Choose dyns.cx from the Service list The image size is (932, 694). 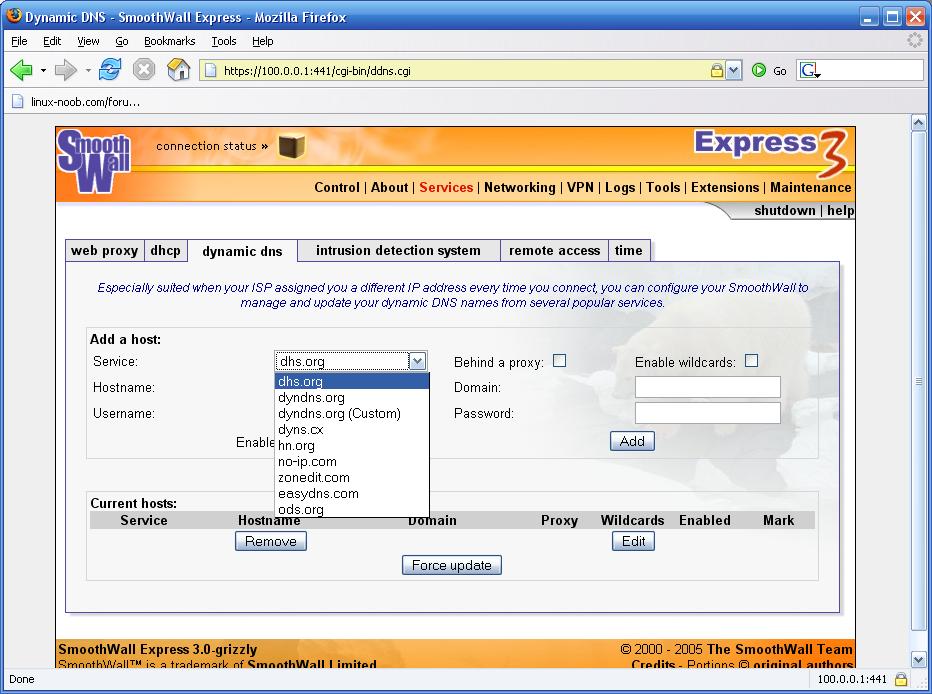pyautogui.click(x=352, y=429)
